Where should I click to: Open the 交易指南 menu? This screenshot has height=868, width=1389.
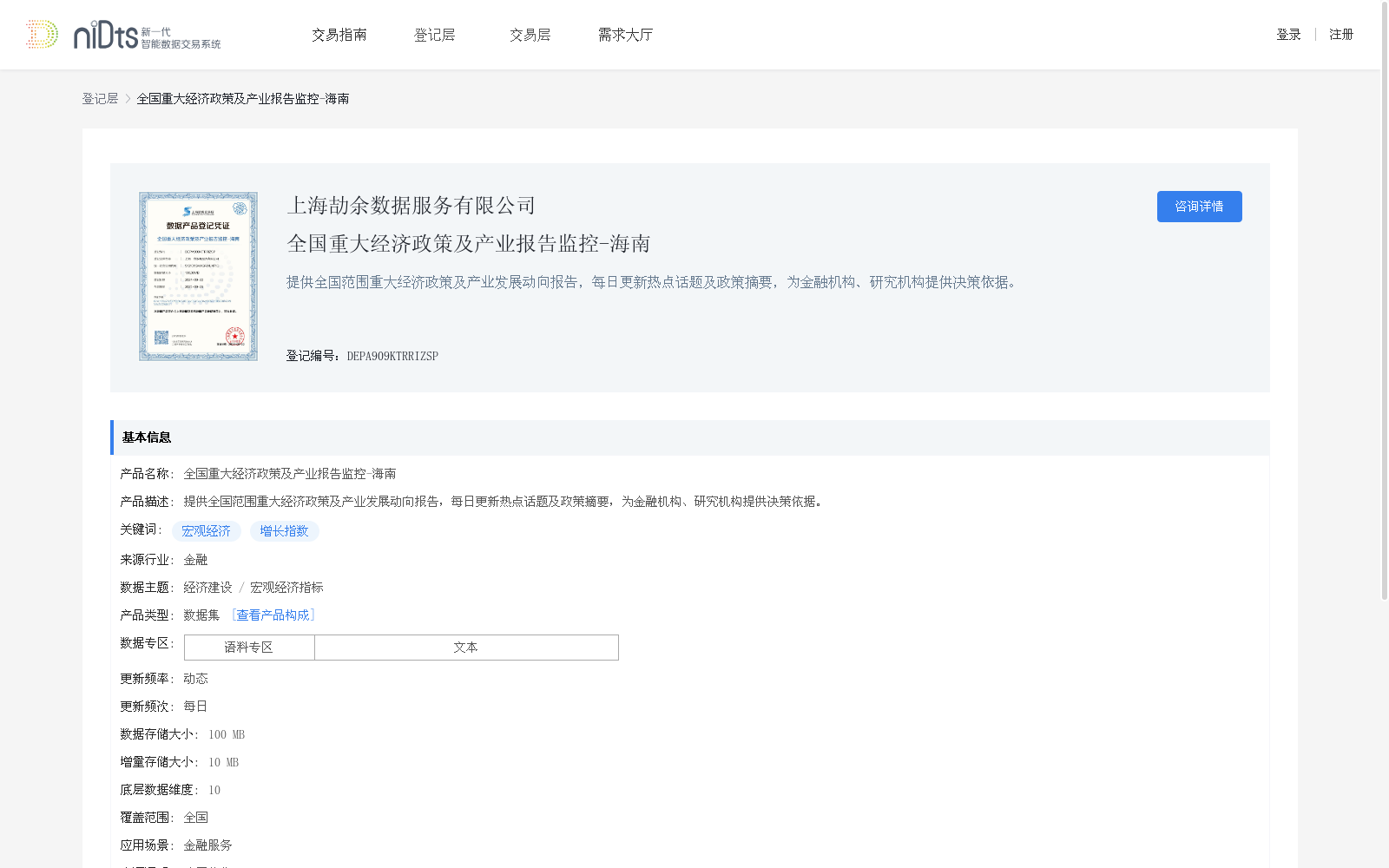click(x=339, y=35)
